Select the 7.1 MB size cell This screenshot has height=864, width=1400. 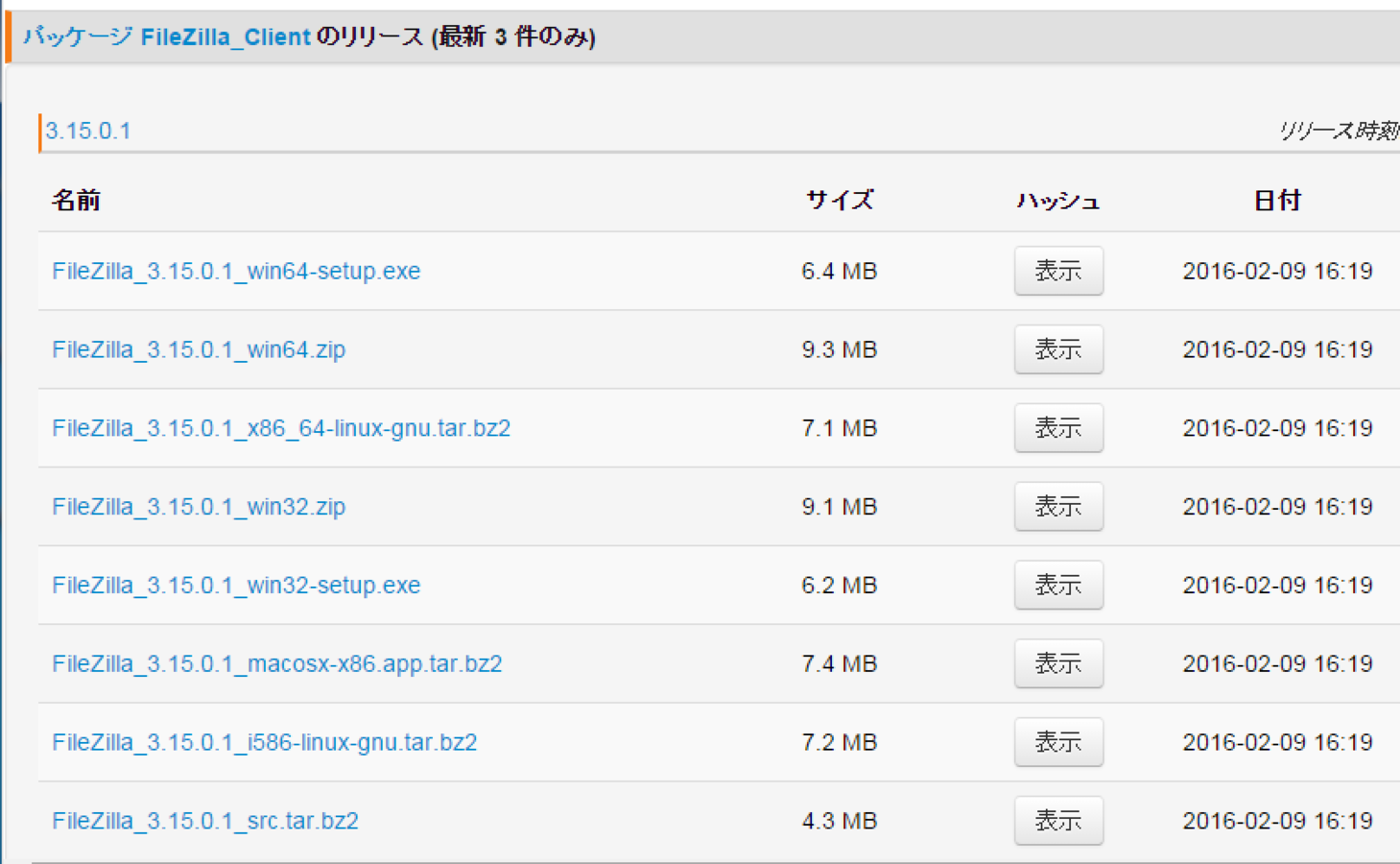(x=840, y=429)
